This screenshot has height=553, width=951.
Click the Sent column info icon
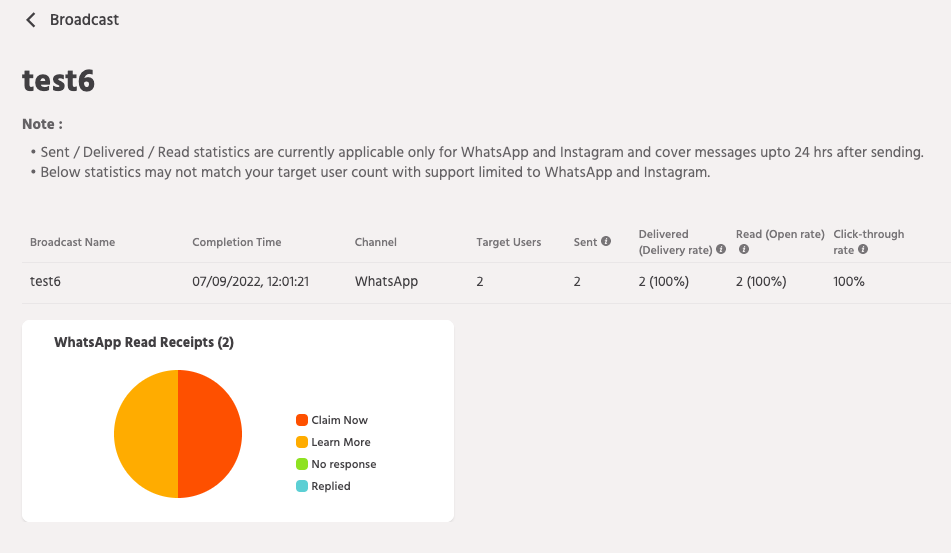click(606, 241)
